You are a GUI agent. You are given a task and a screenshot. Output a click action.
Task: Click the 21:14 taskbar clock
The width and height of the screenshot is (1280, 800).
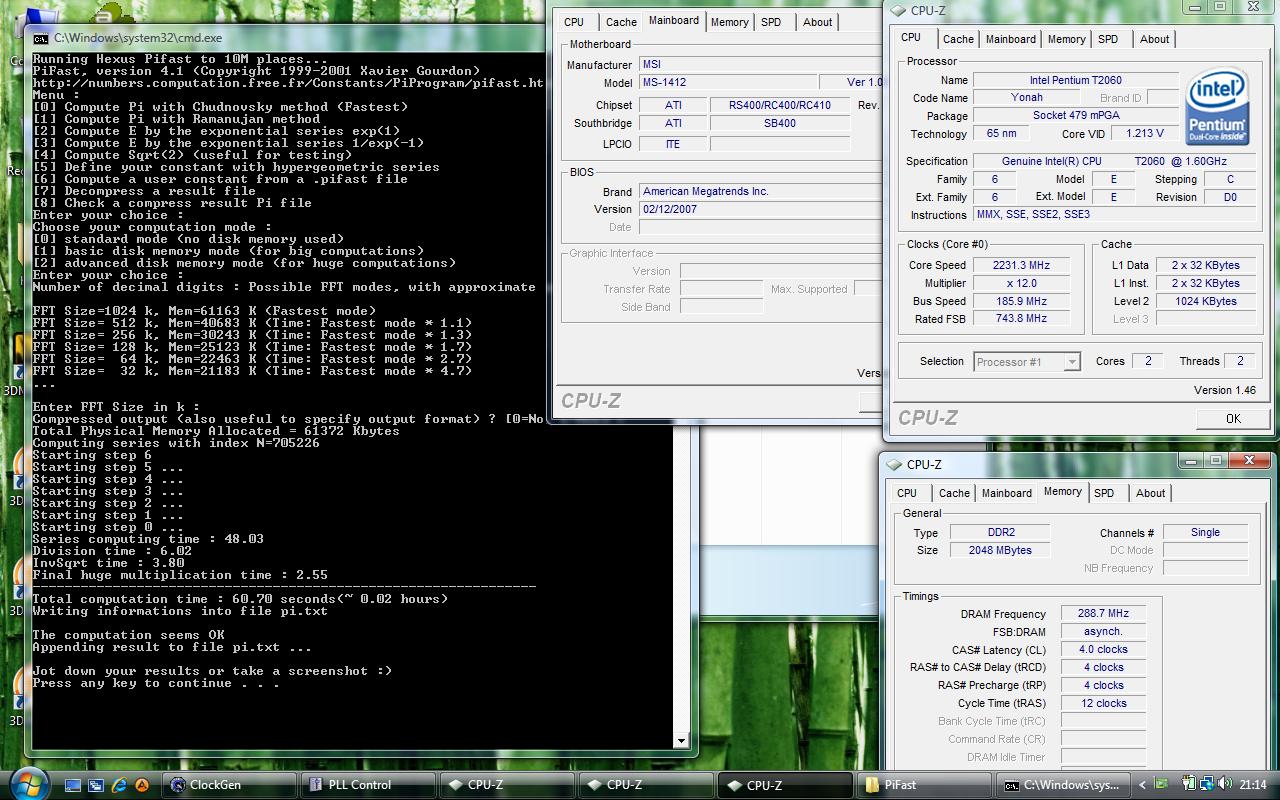tap(1253, 784)
